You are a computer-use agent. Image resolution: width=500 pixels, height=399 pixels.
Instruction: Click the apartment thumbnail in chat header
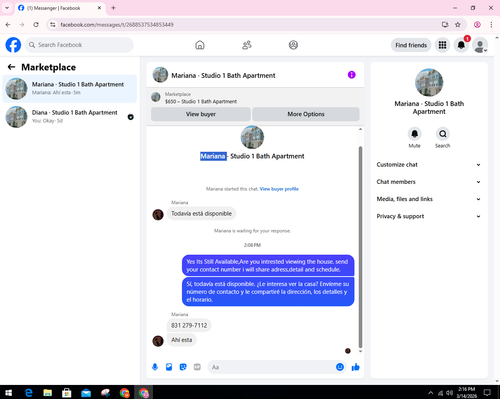(x=160, y=75)
